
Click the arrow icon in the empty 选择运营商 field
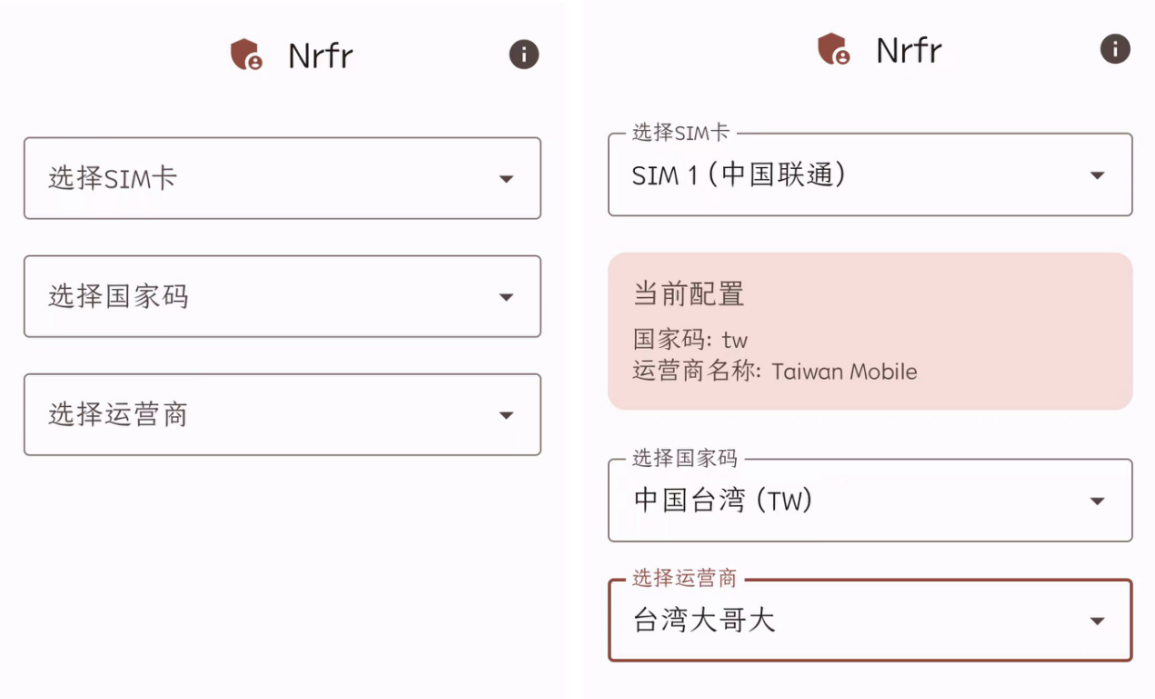(506, 415)
